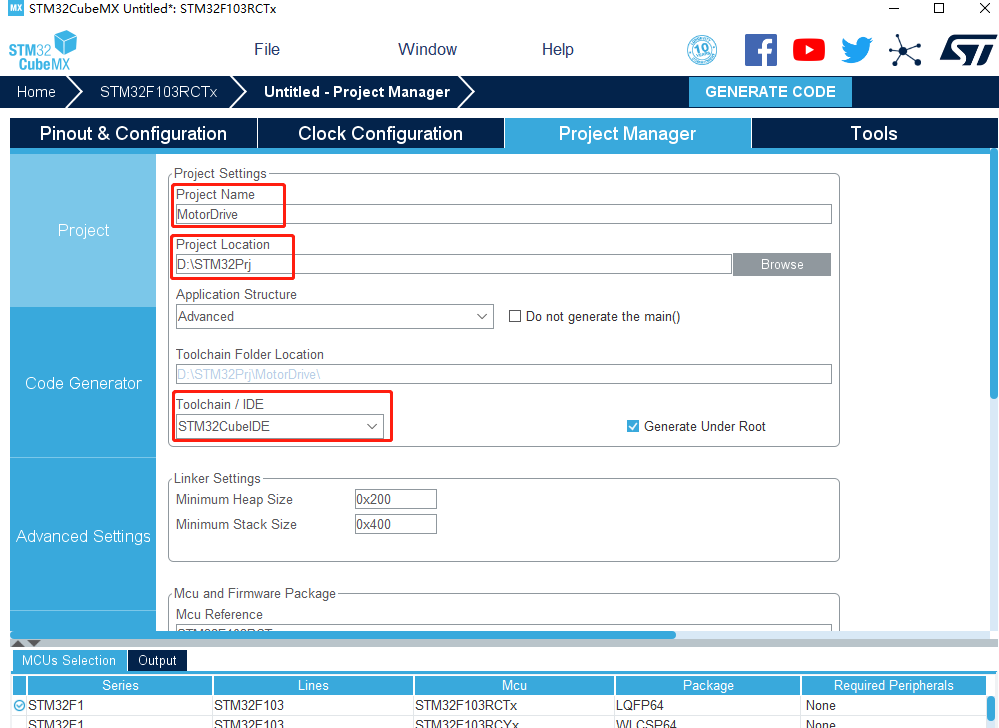This screenshot has width=999, height=728.
Task: Click the STM32F103 Lines cell in first row
Action: pyautogui.click(x=313, y=705)
